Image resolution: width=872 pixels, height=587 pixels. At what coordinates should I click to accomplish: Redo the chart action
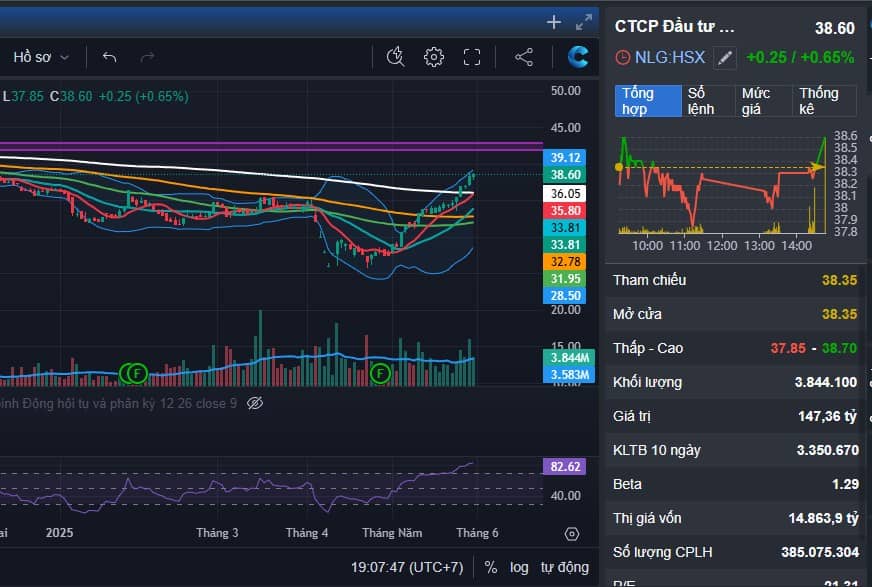point(147,57)
